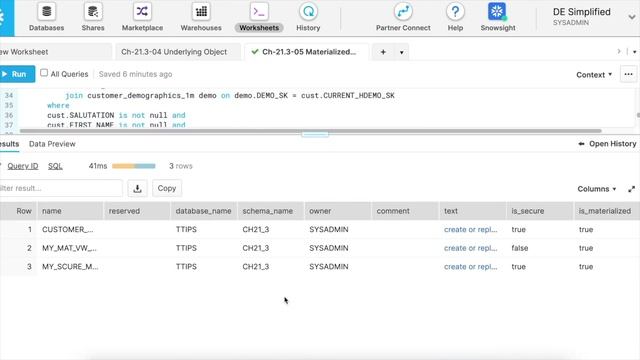Sort by the schema_name column header
This screenshot has height=360, width=640.
point(271,211)
